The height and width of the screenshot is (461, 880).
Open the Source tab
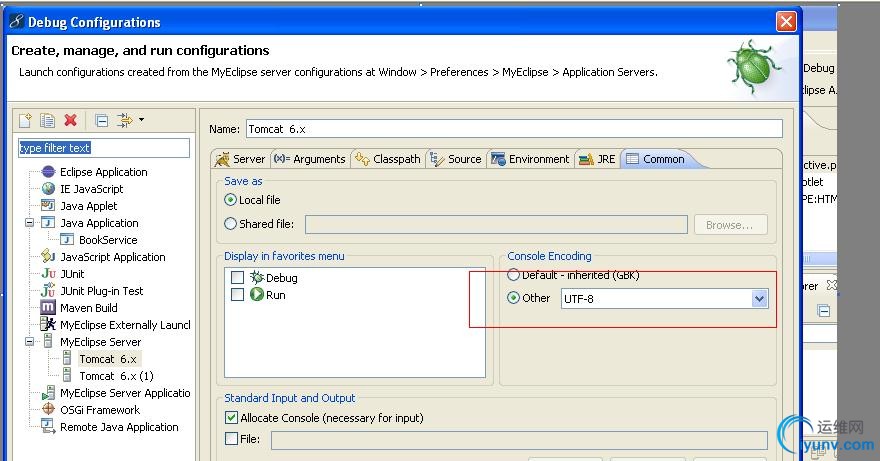456,159
